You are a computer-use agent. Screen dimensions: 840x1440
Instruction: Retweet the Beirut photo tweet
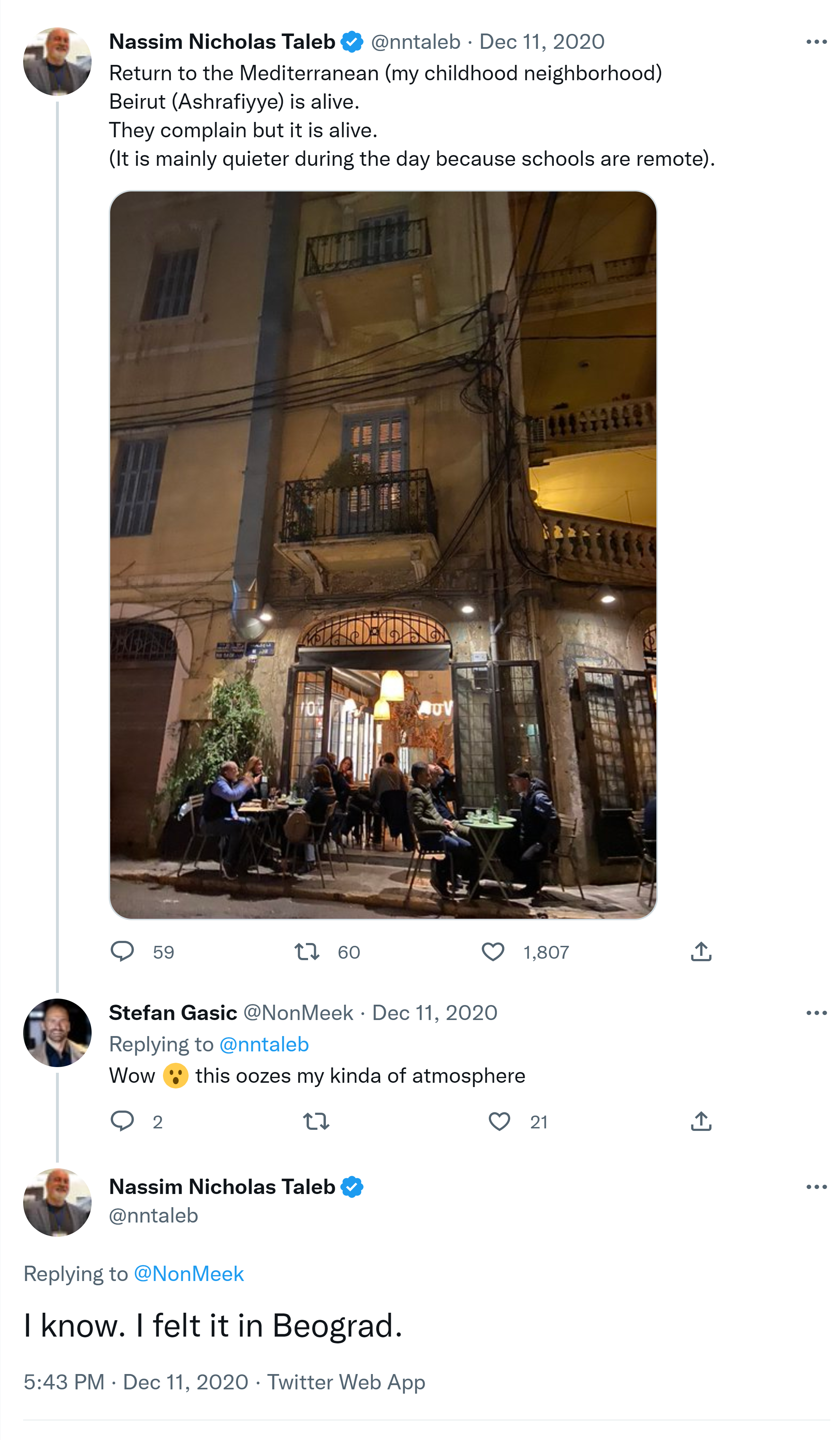coord(307,952)
